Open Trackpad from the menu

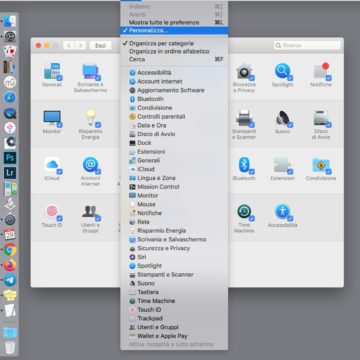[174, 318]
